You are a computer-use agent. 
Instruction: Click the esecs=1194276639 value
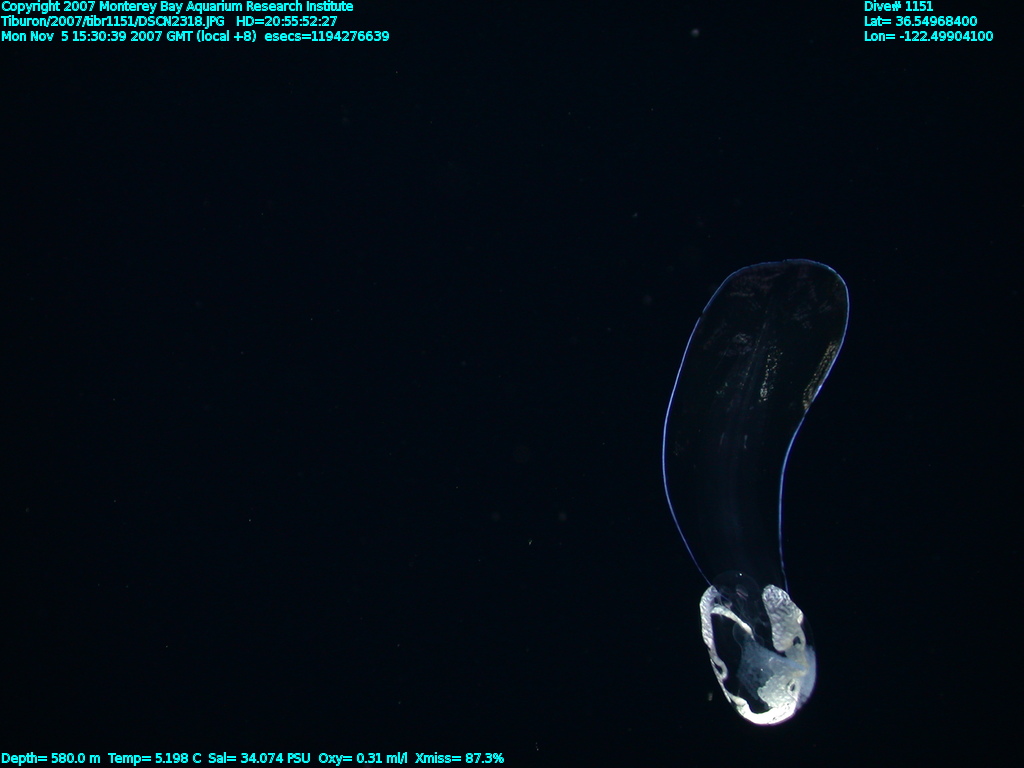327,36
